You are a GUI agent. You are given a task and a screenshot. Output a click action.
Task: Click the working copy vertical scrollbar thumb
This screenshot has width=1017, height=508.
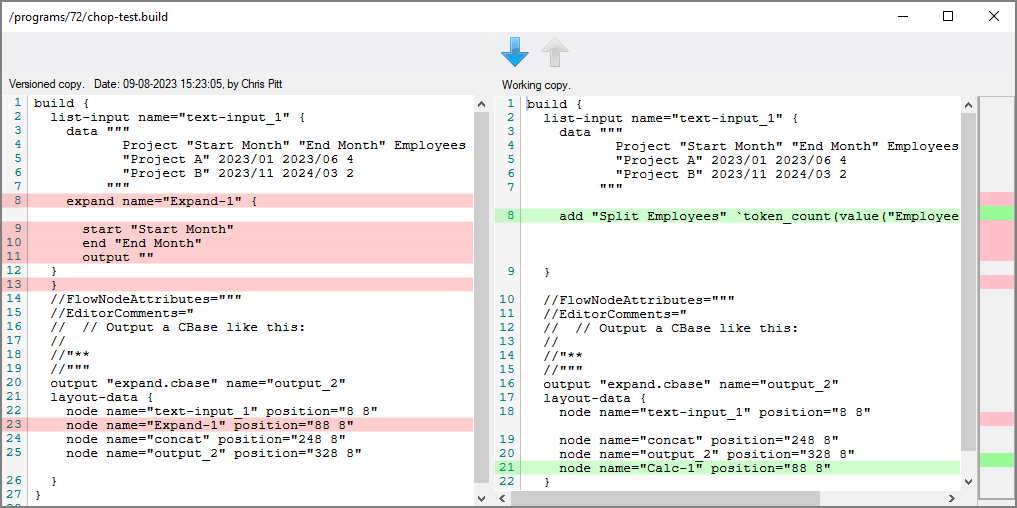[x=968, y=280]
